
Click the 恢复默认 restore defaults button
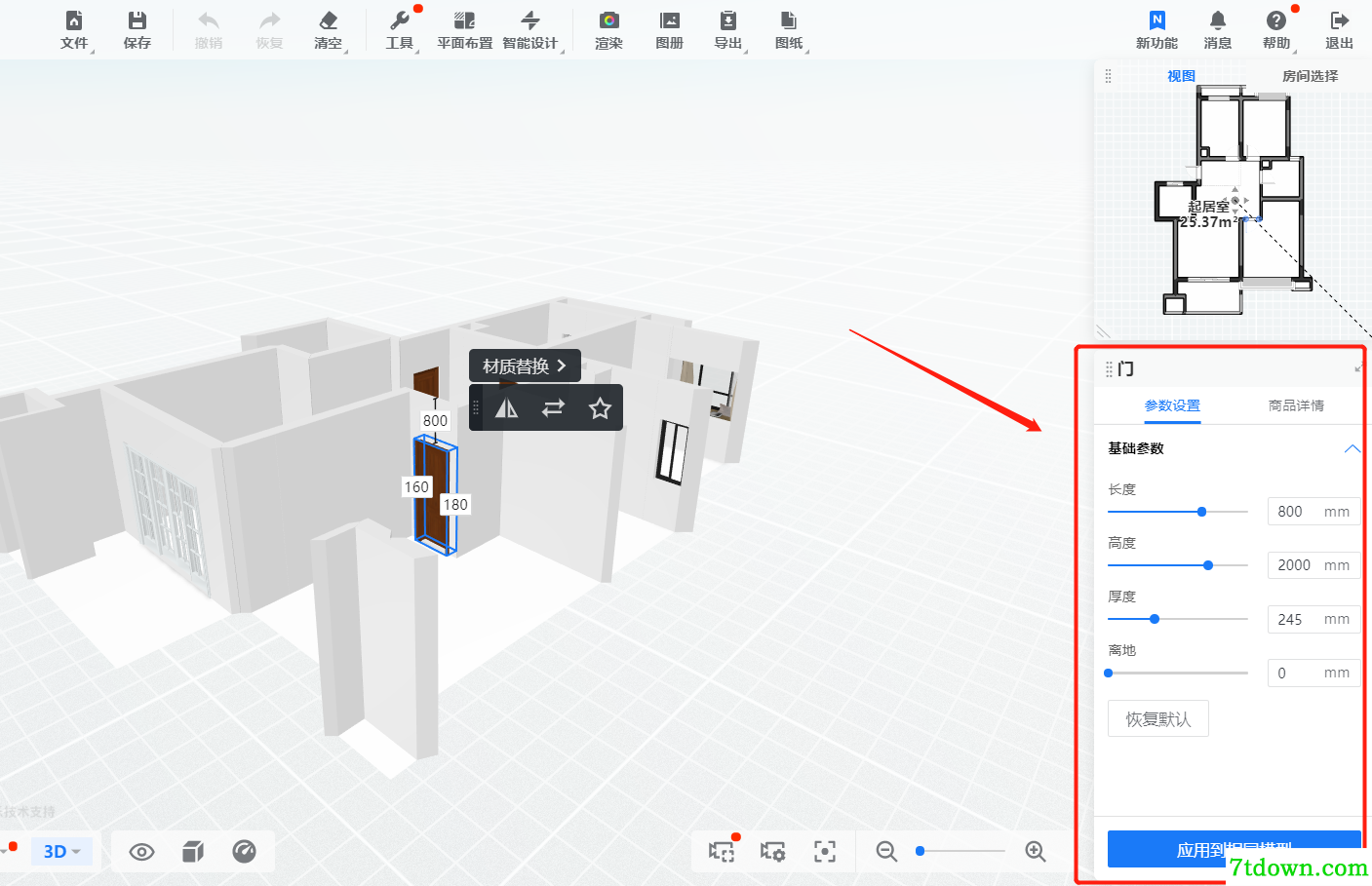click(1158, 719)
